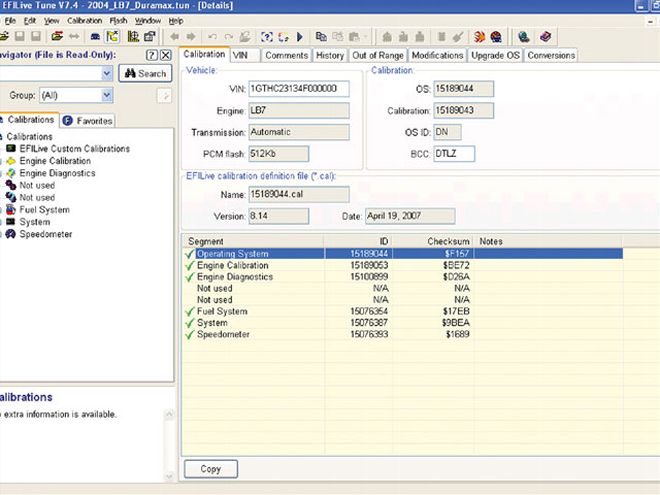Click the blue car toolbar icon
Viewport: 660px width, 495px height.
click(95, 37)
